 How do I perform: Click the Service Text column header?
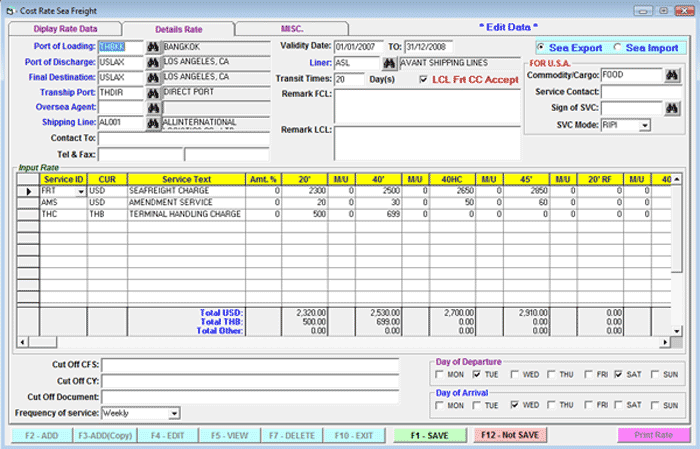[x=186, y=179]
